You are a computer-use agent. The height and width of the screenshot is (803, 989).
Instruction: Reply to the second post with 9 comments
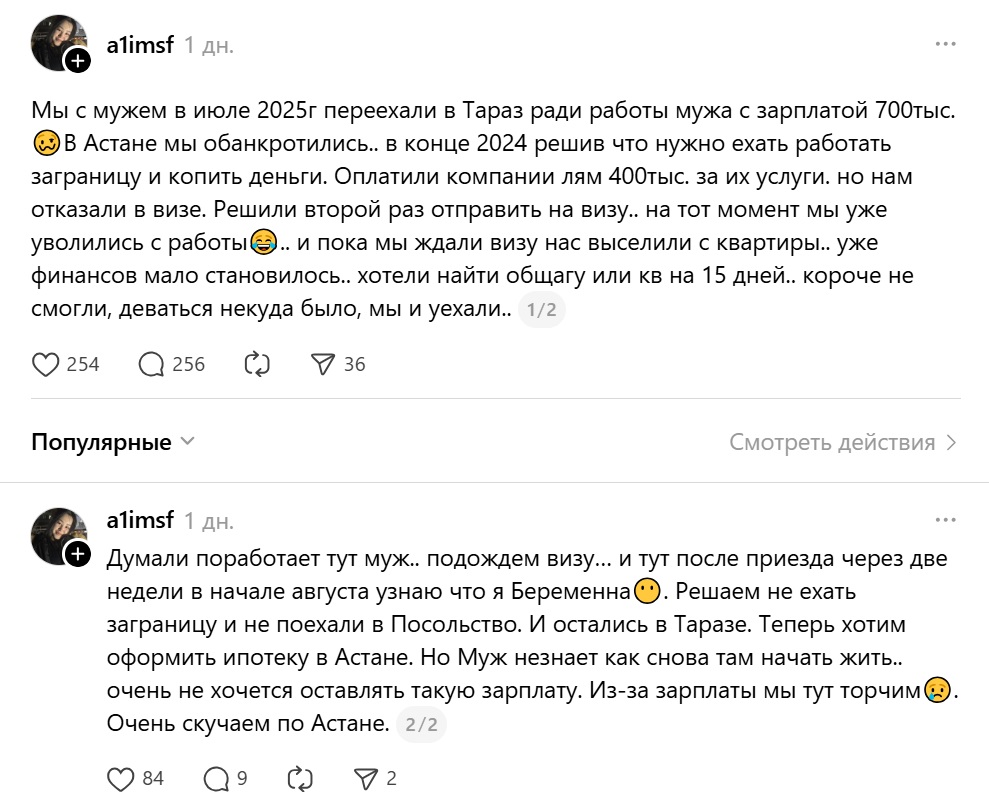[216, 778]
